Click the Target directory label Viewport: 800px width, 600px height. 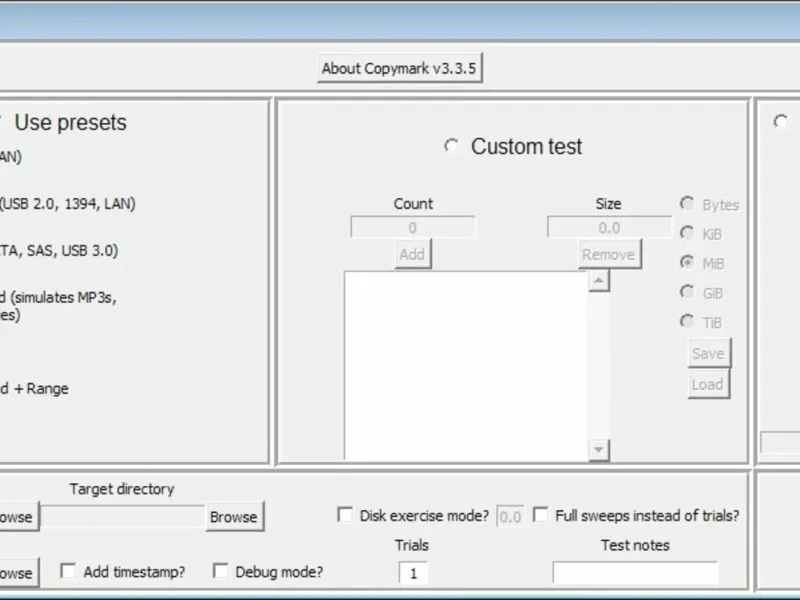click(x=122, y=489)
